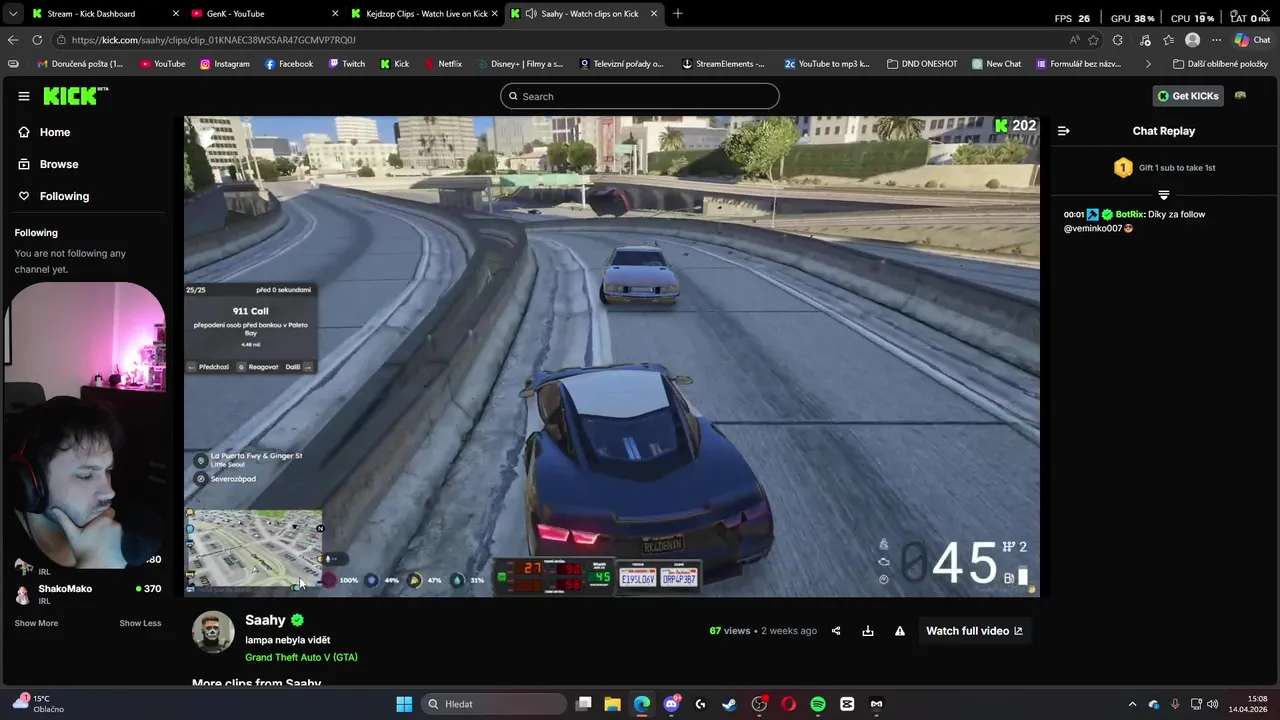Screen dimensions: 1280x720
Task: Click the Get KICKs button
Action: [1188, 96]
